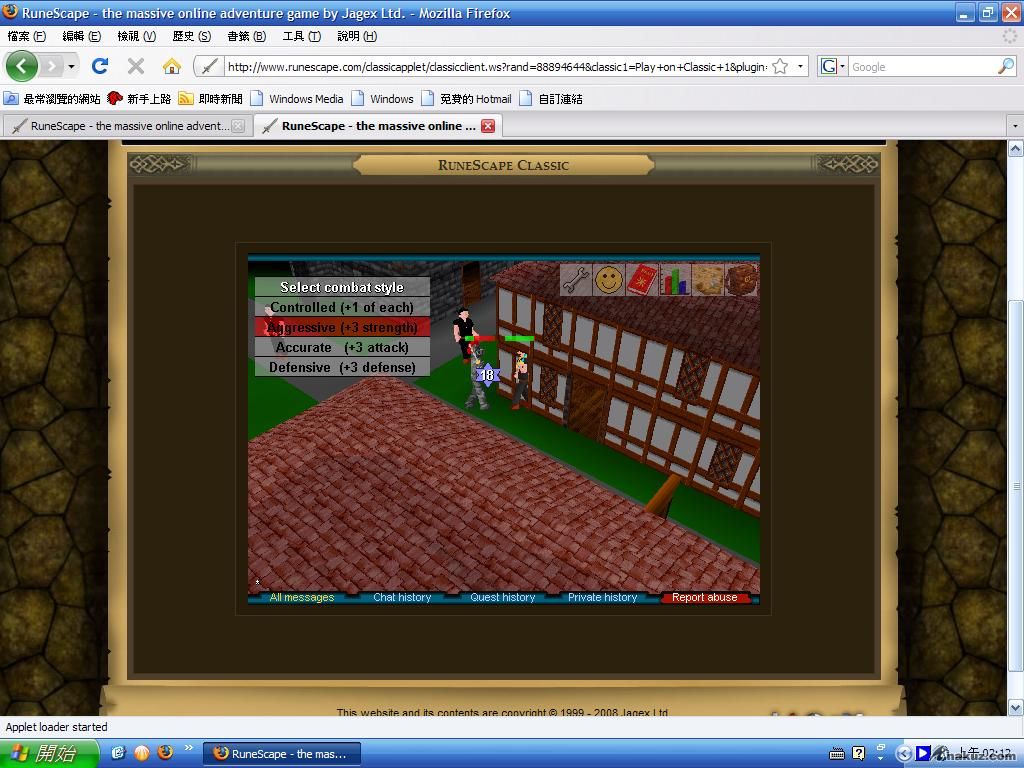Click the Firefox back arrow button
1024x768 pixels.
coord(22,66)
